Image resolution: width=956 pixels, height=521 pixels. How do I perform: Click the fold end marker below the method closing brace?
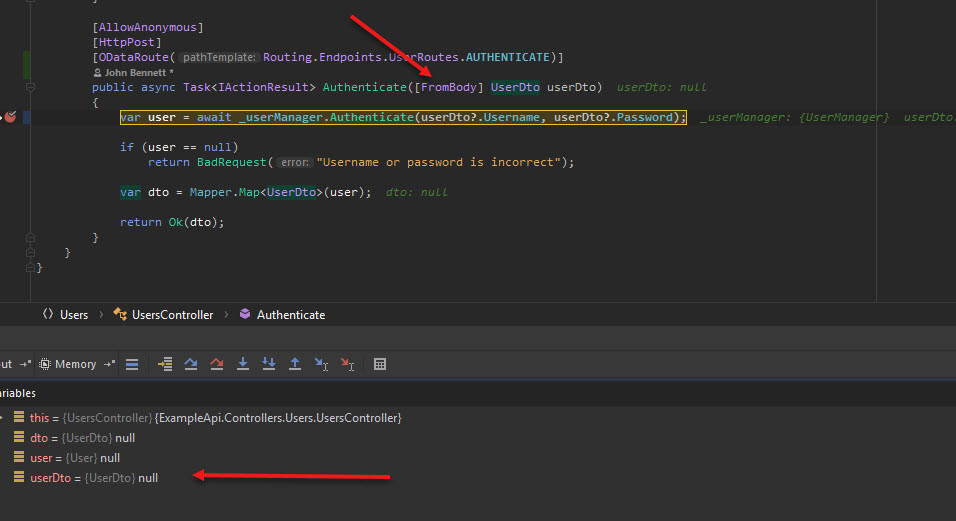click(x=30, y=252)
